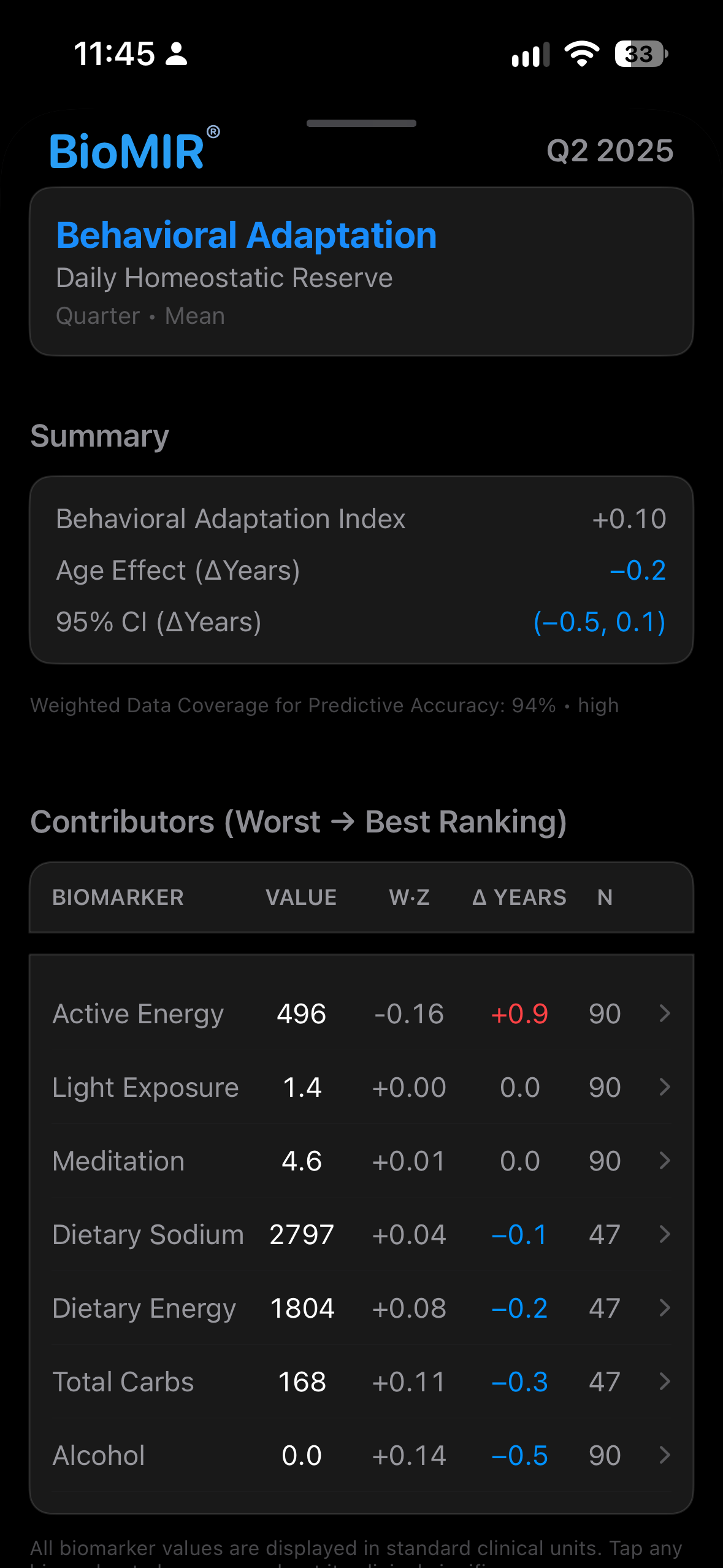The height and width of the screenshot is (1568, 723).
Task: Open the Total Carbs details chevron
Action: click(665, 1382)
